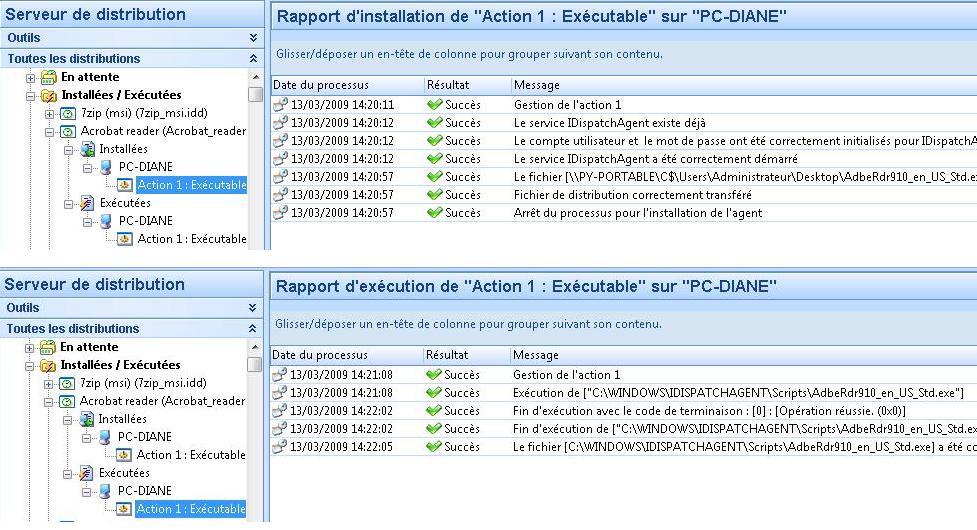Click the Acrobat reader package icon in bottom tree
The width and height of the screenshot is (977, 530).
66,402
